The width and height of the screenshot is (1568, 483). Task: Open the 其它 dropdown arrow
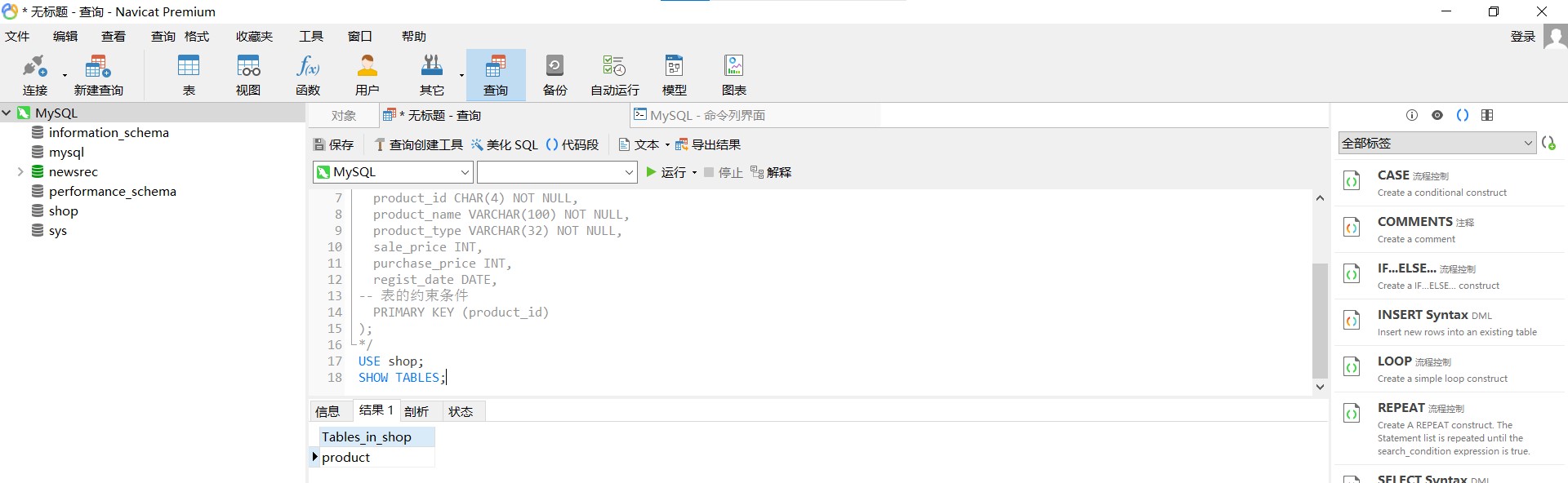(x=461, y=76)
